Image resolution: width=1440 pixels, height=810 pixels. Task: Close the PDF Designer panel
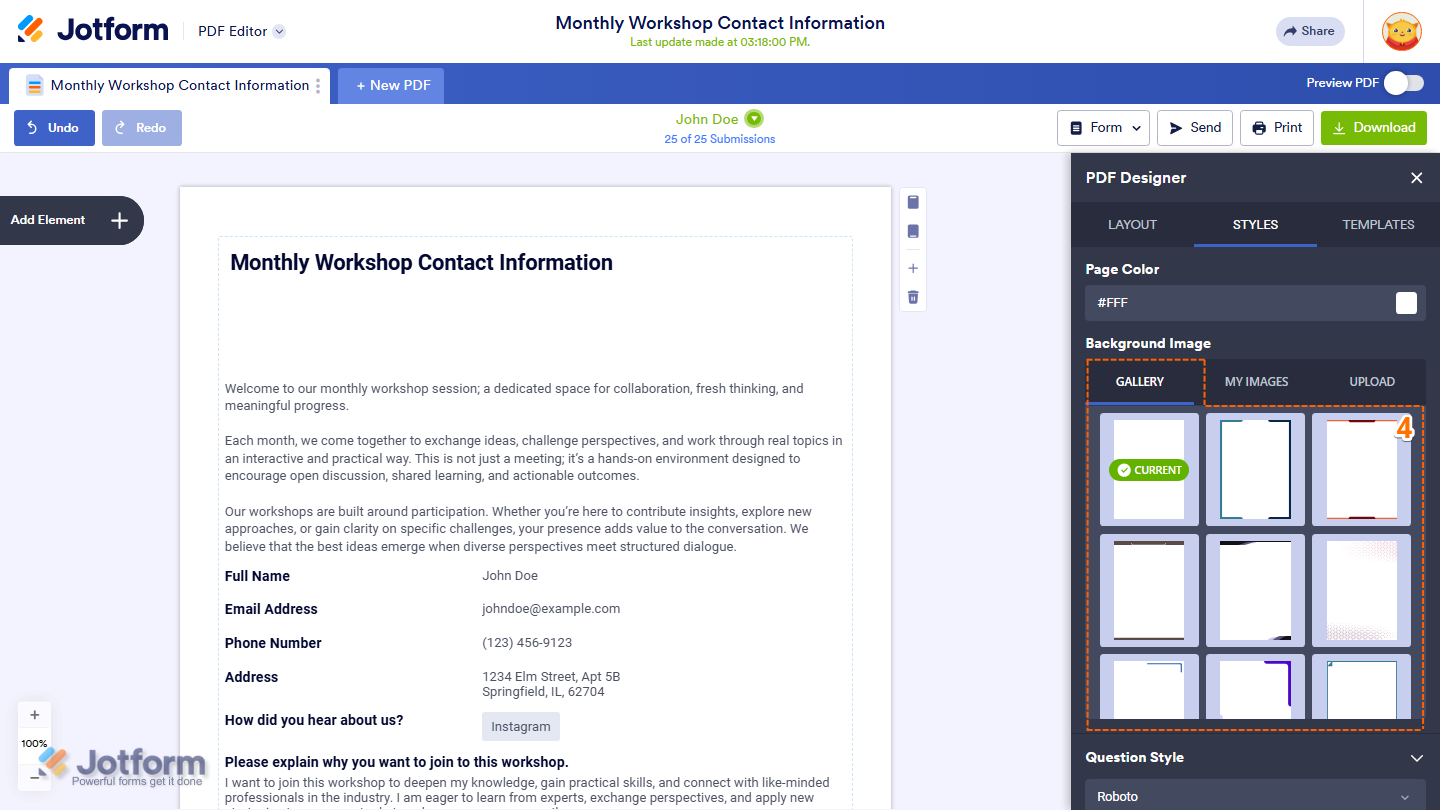point(1416,178)
